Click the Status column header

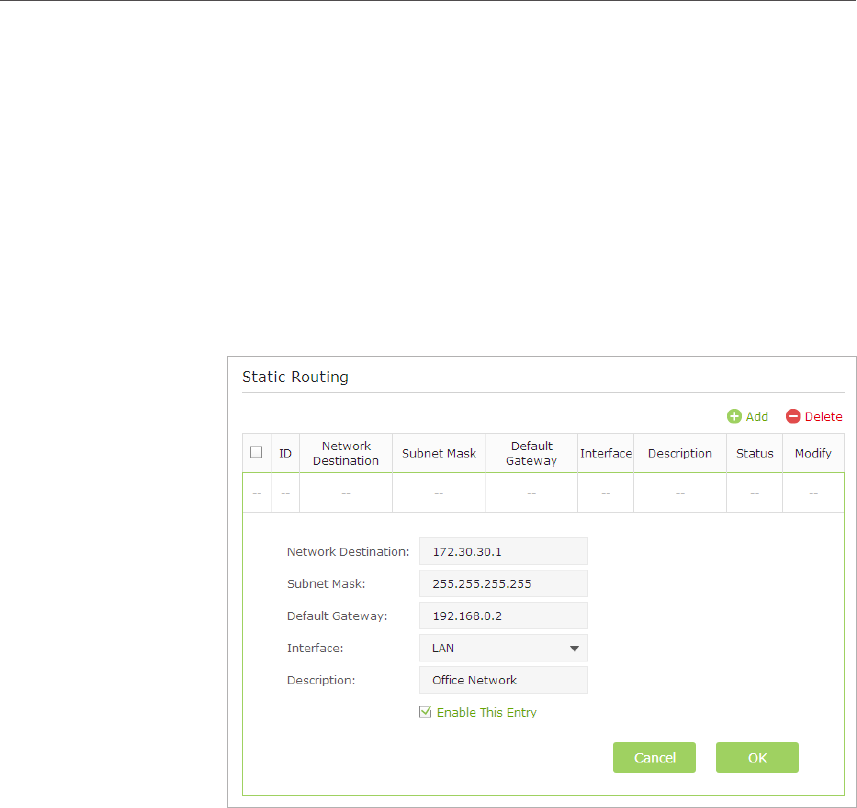tap(754, 453)
